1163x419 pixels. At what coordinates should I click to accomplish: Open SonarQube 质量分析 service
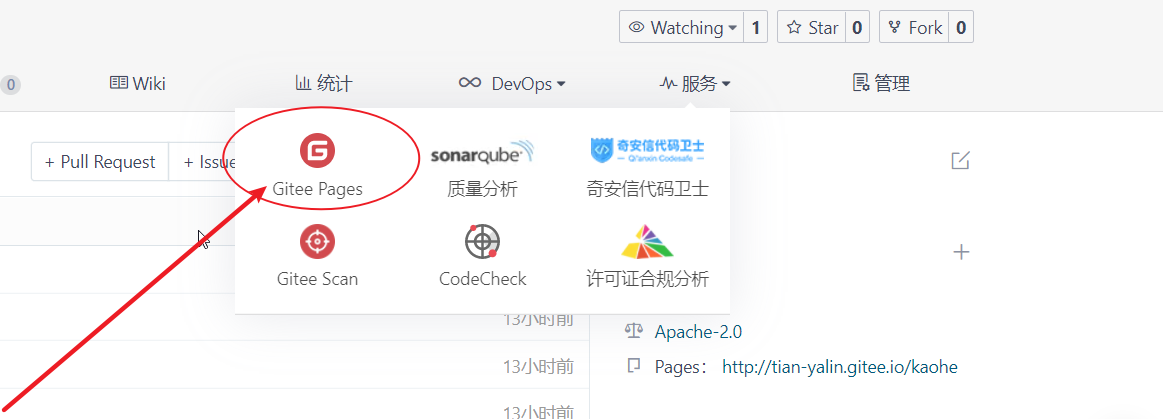point(482,168)
